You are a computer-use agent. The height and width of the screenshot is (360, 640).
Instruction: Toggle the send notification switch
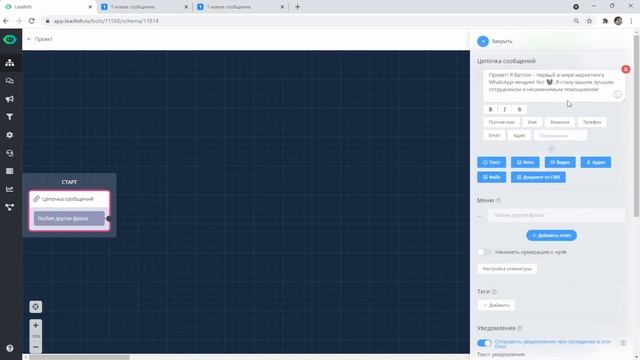point(484,343)
